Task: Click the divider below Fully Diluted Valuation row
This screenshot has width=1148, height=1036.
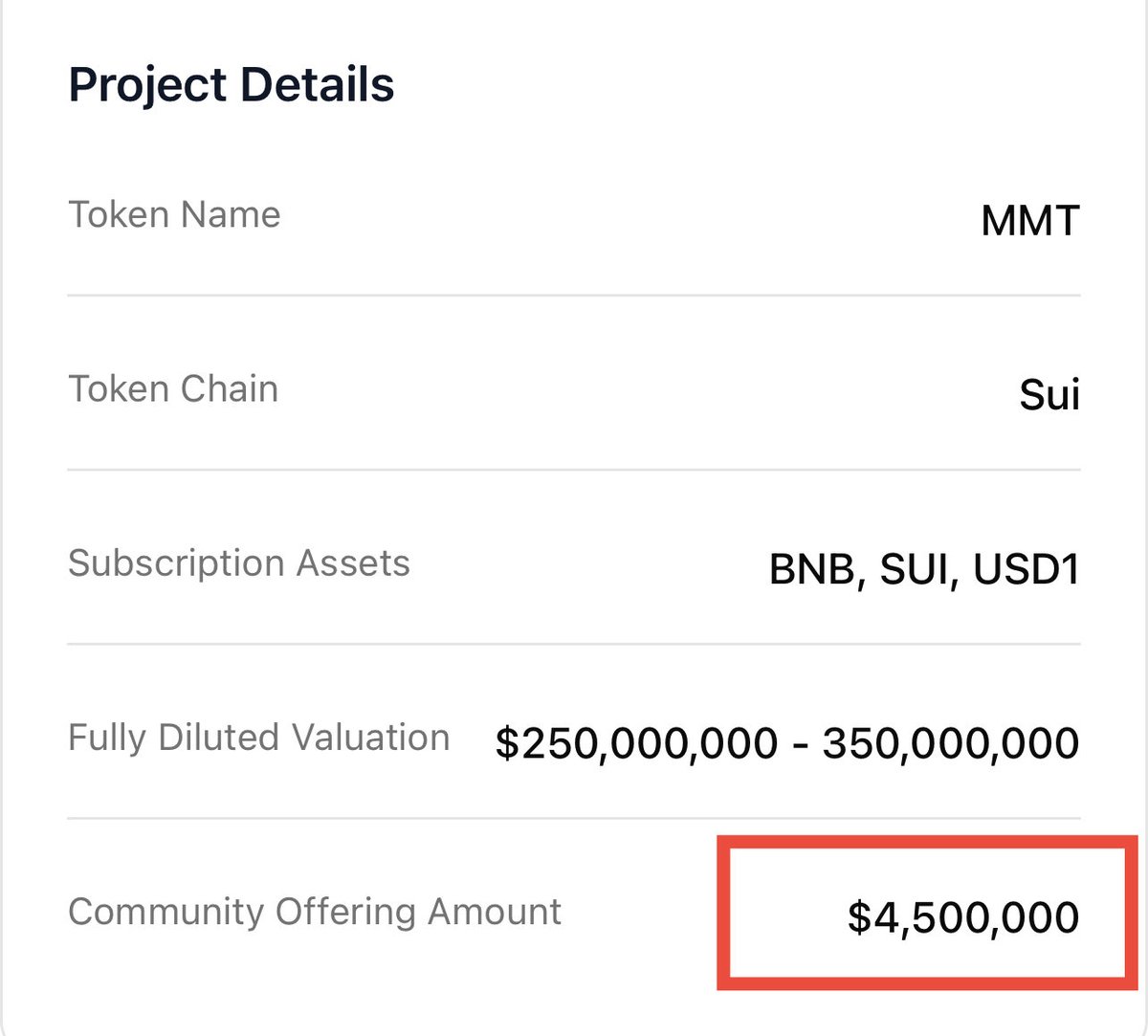Action: [574, 818]
